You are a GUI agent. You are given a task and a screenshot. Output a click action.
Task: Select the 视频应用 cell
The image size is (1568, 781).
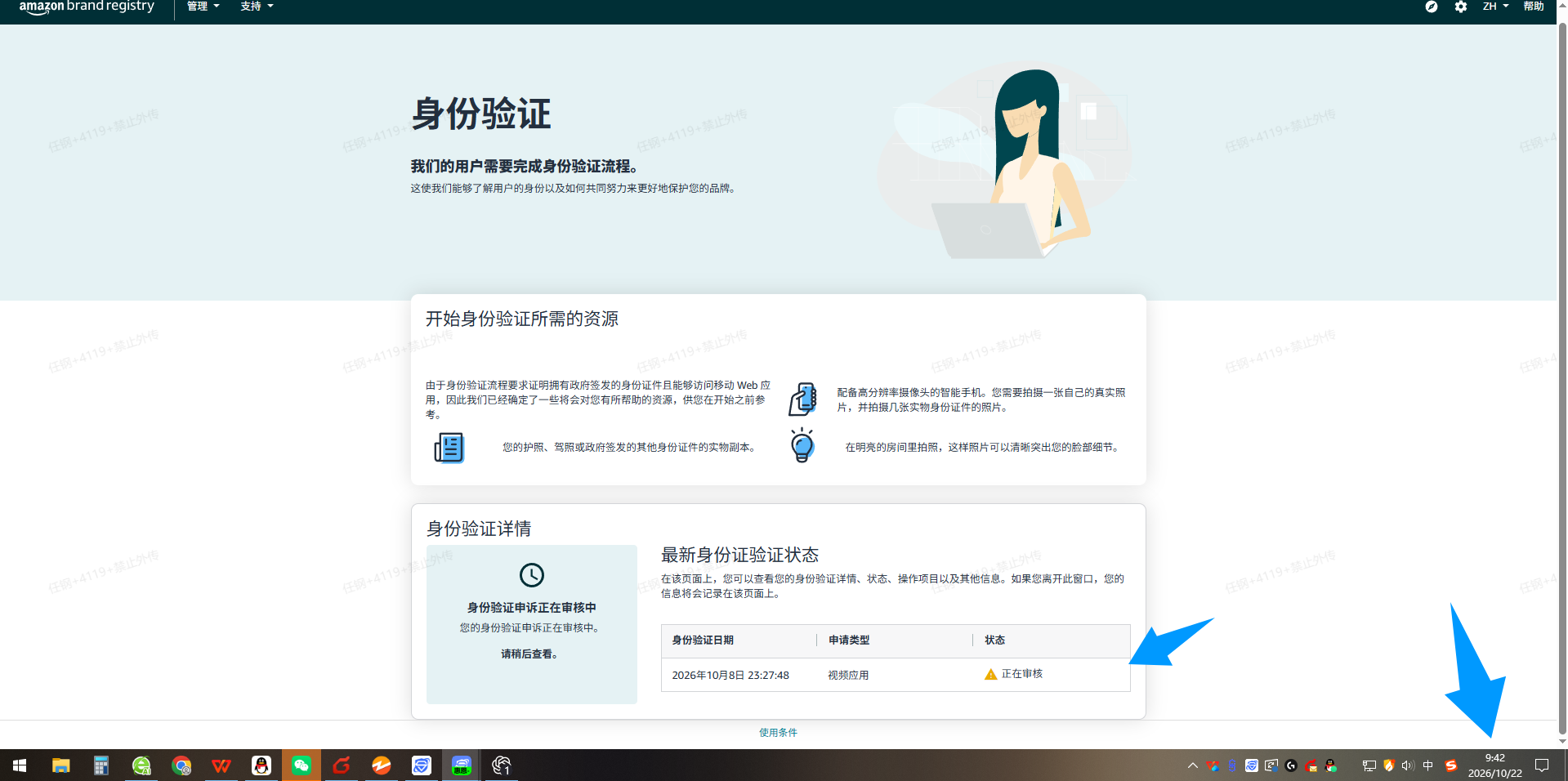click(848, 676)
